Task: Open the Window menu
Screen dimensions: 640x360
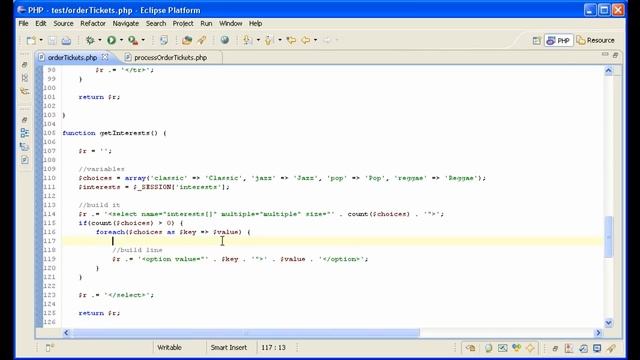Action: click(231, 23)
